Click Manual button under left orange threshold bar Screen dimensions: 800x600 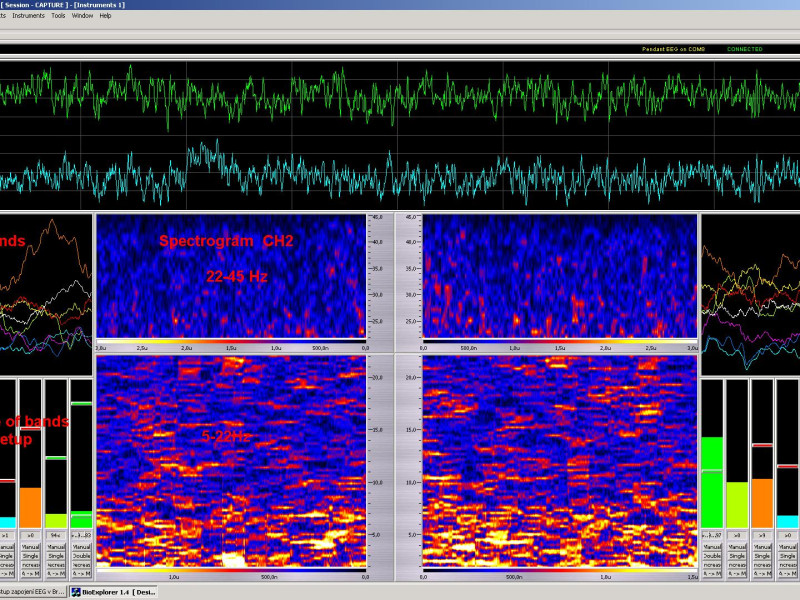coord(30,548)
